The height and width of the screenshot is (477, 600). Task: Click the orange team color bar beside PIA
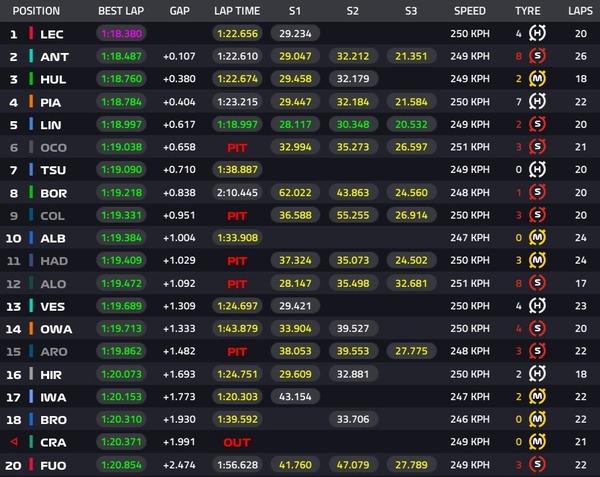tap(33, 101)
